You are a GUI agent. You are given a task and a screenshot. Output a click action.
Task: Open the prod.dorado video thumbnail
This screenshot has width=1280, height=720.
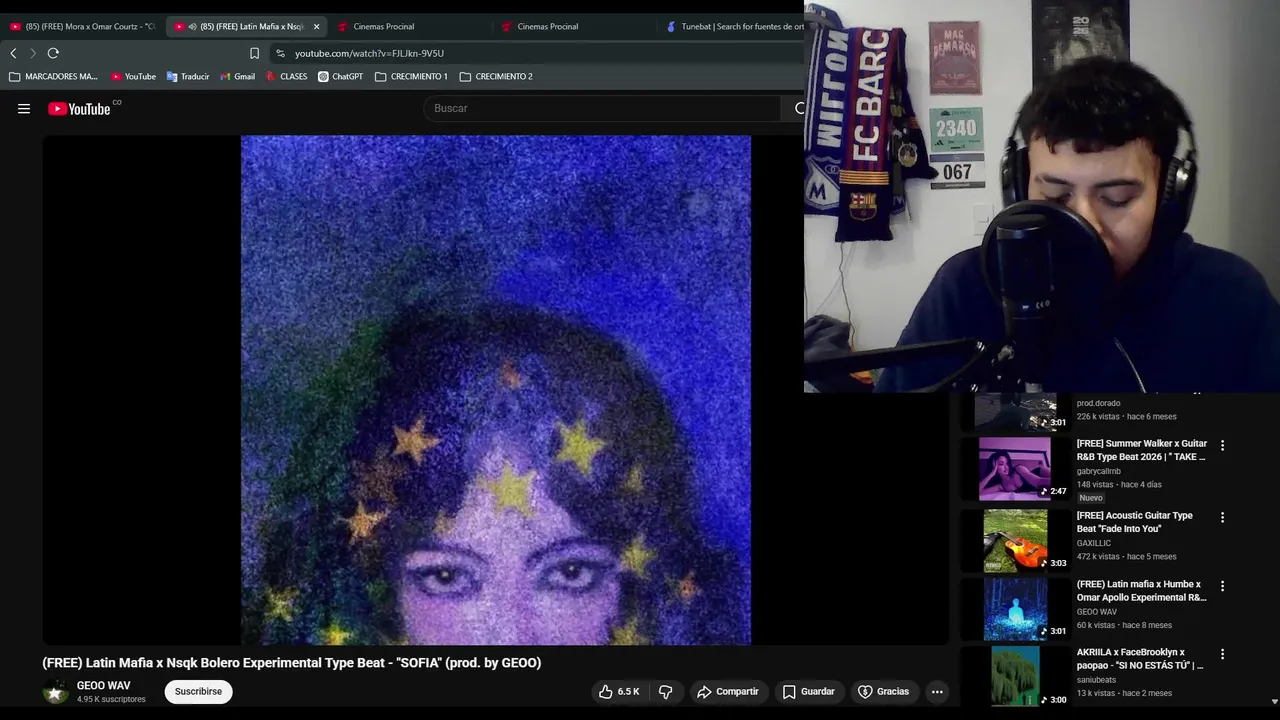(1015, 411)
